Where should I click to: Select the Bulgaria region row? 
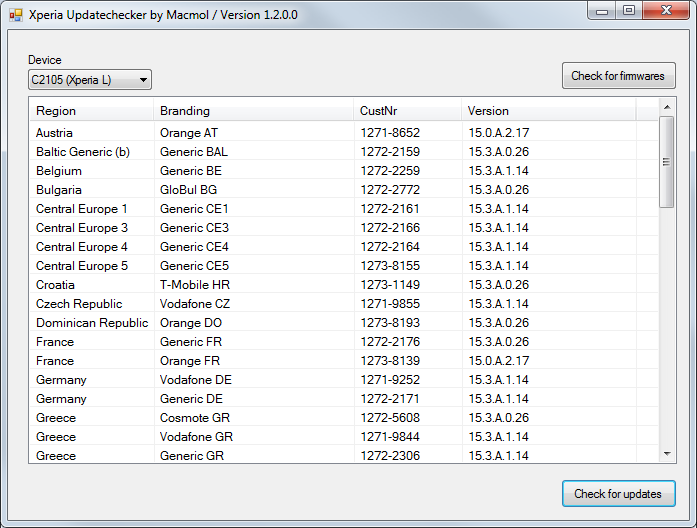344,190
